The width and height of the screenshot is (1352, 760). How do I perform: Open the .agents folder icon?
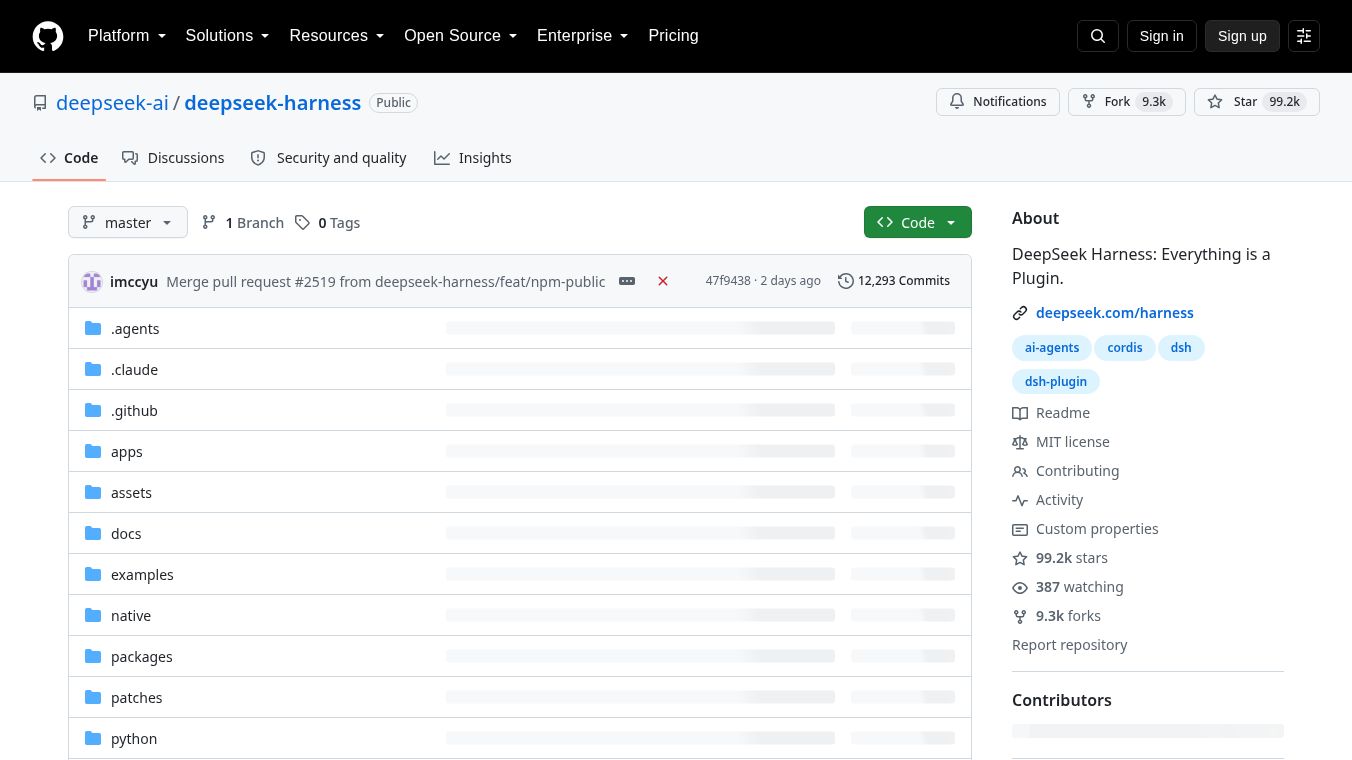(94, 328)
